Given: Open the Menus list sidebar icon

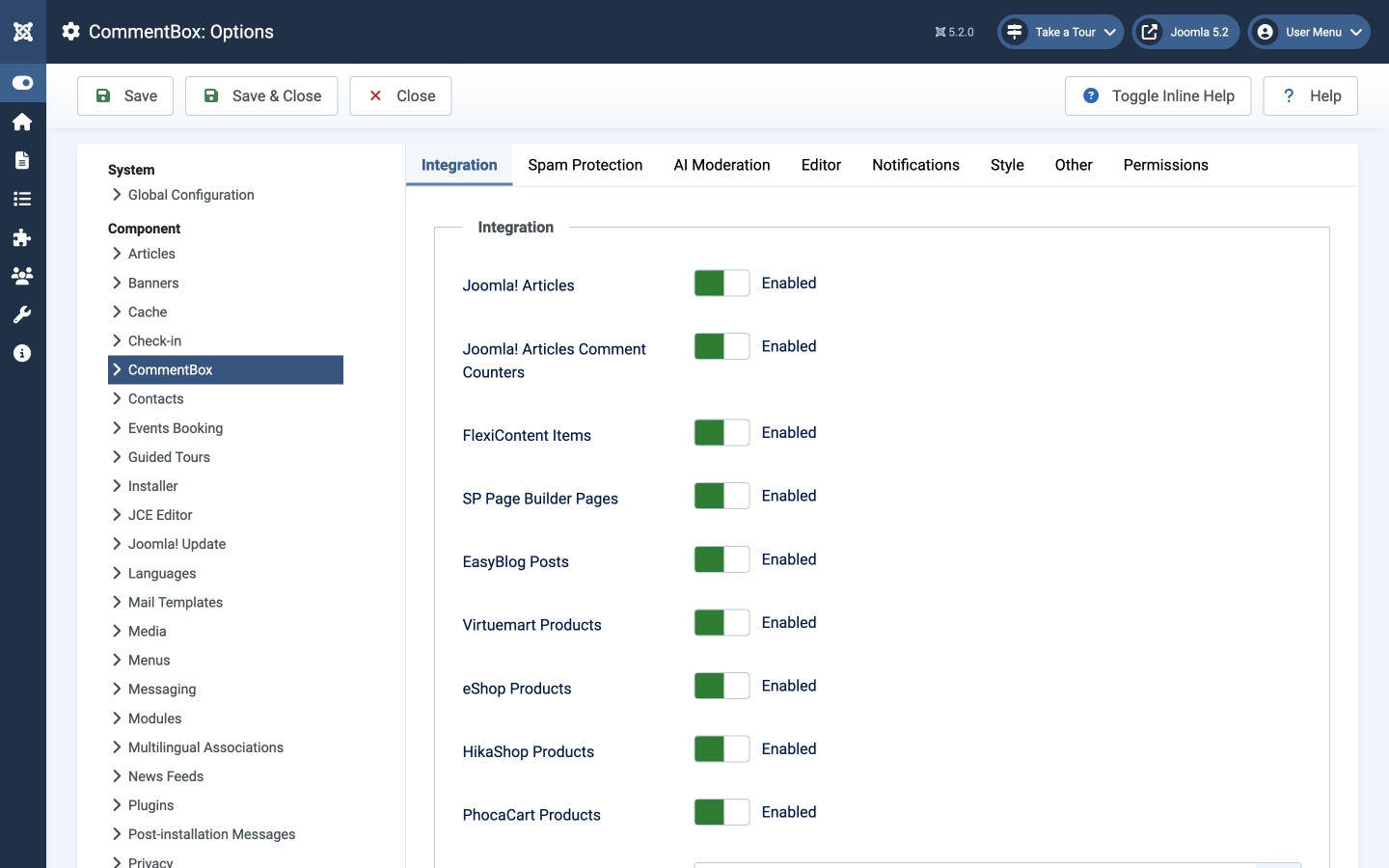Looking at the screenshot, I should (22, 199).
